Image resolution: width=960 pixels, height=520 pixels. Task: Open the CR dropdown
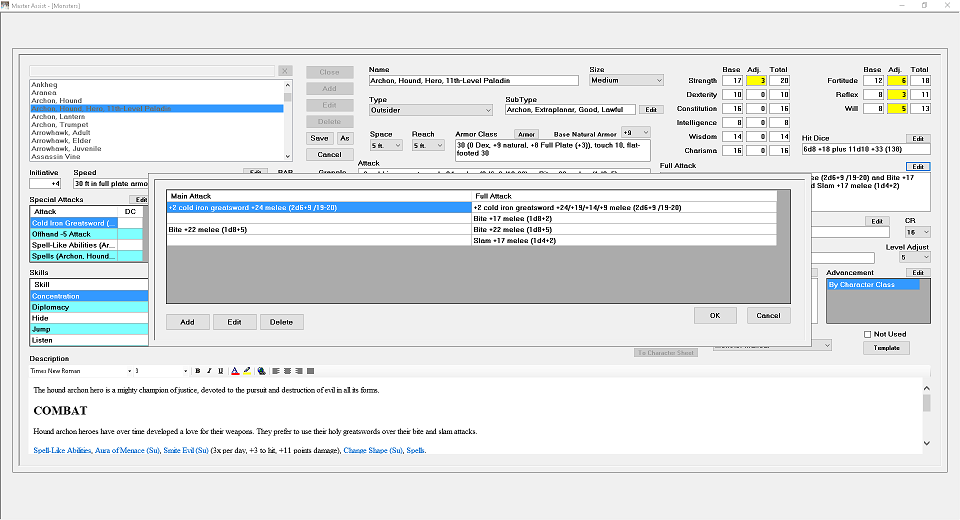click(x=918, y=232)
